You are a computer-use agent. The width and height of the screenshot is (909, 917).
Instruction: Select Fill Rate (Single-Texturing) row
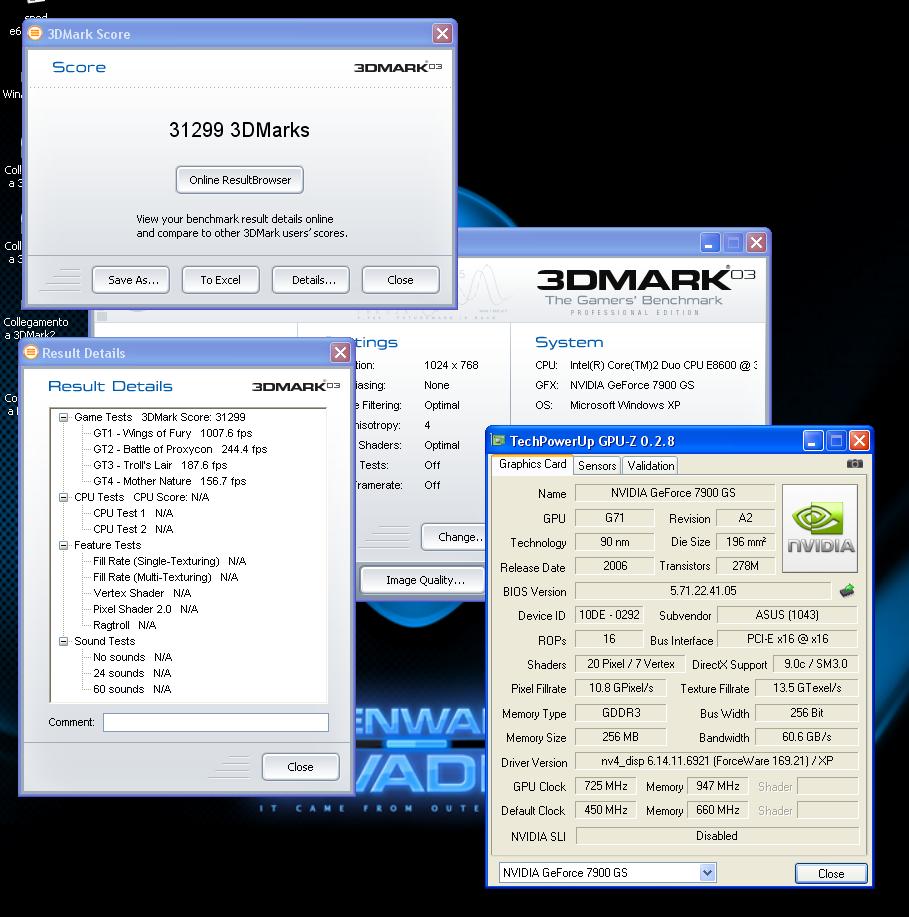170,561
